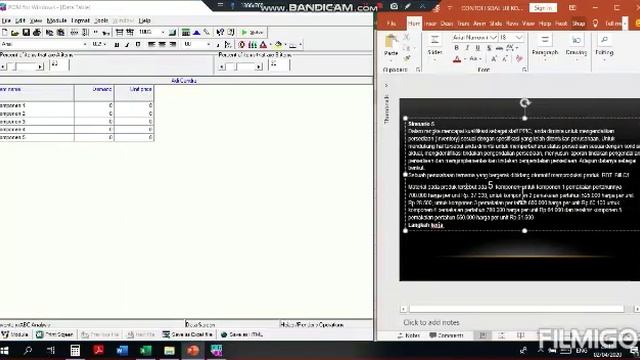This screenshot has height=360, width=640.
Task: Open the Format menu in POM
Action: click(80, 20)
